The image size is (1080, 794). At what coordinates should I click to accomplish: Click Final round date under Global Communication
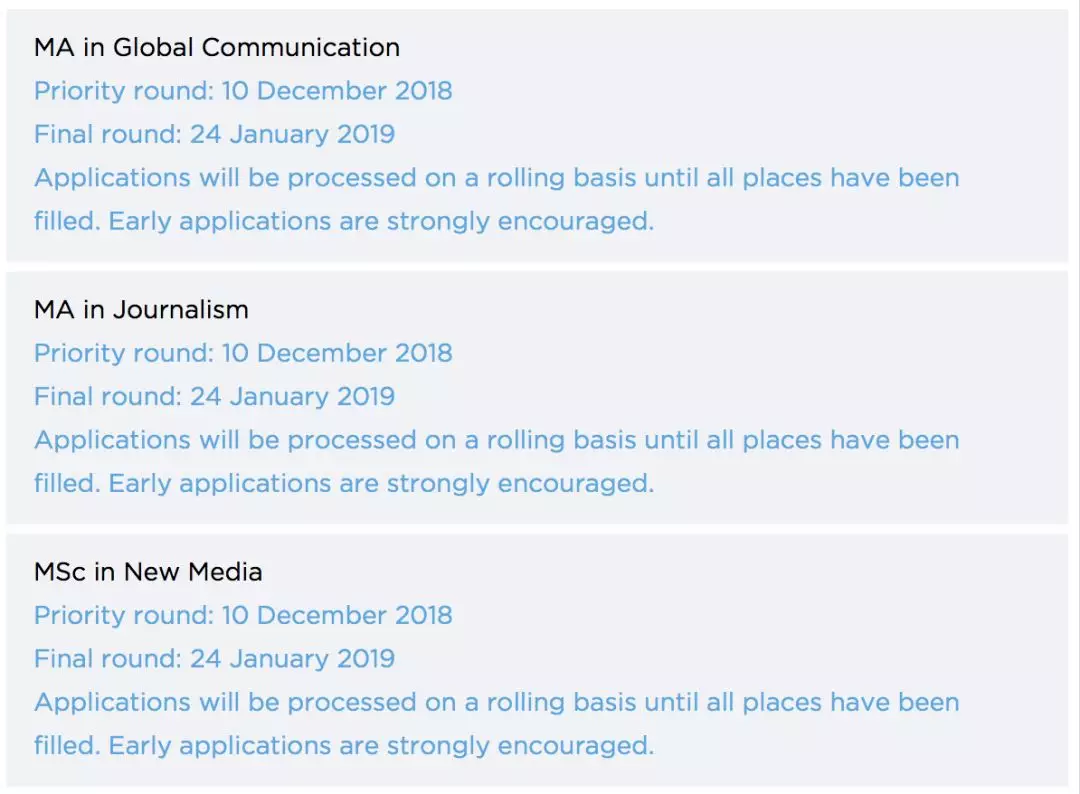(214, 134)
